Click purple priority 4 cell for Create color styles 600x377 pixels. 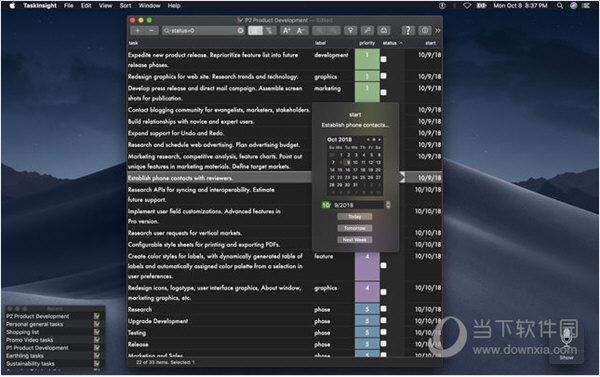click(367, 266)
